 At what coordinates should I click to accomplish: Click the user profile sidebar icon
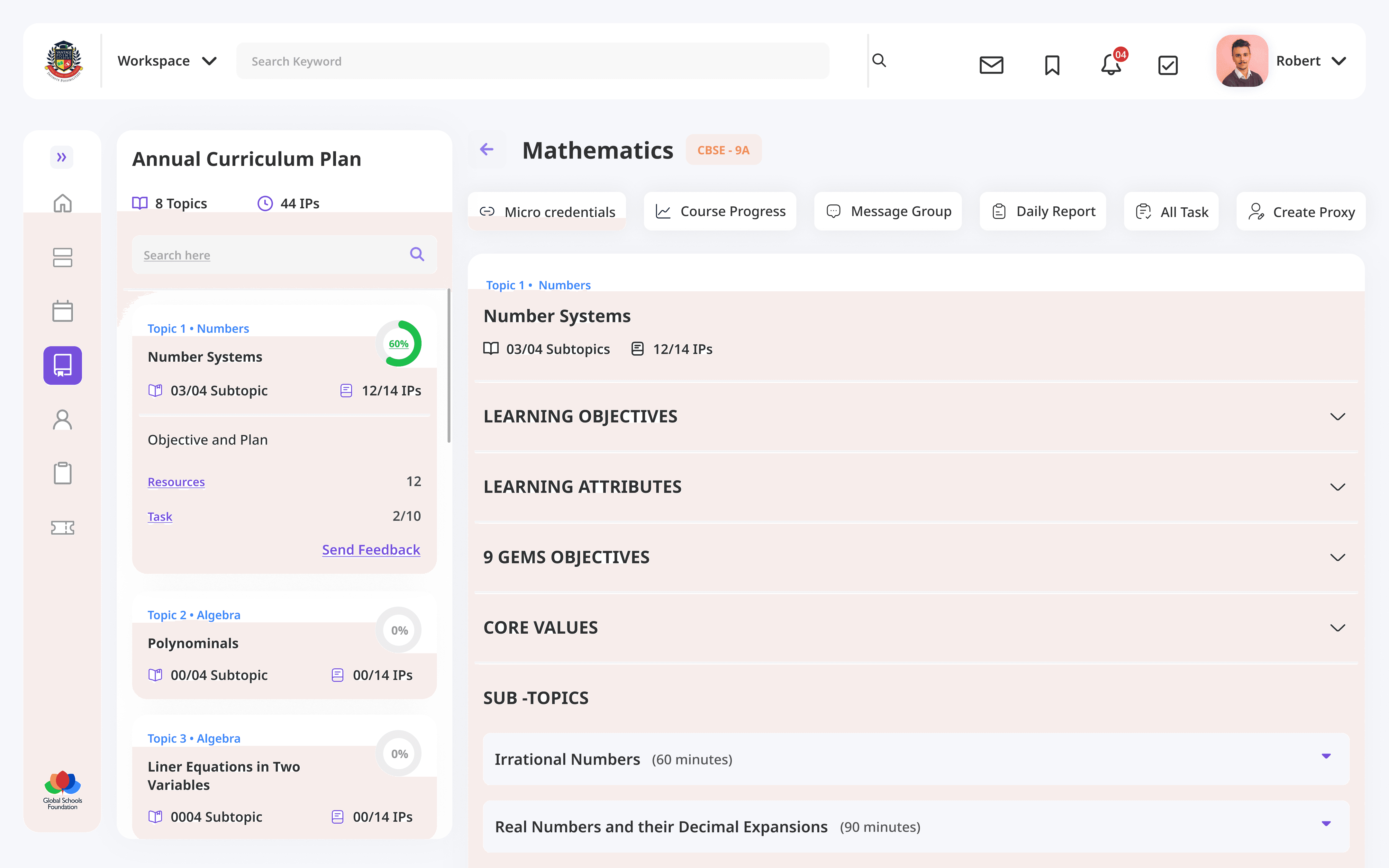(x=63, y=420)
